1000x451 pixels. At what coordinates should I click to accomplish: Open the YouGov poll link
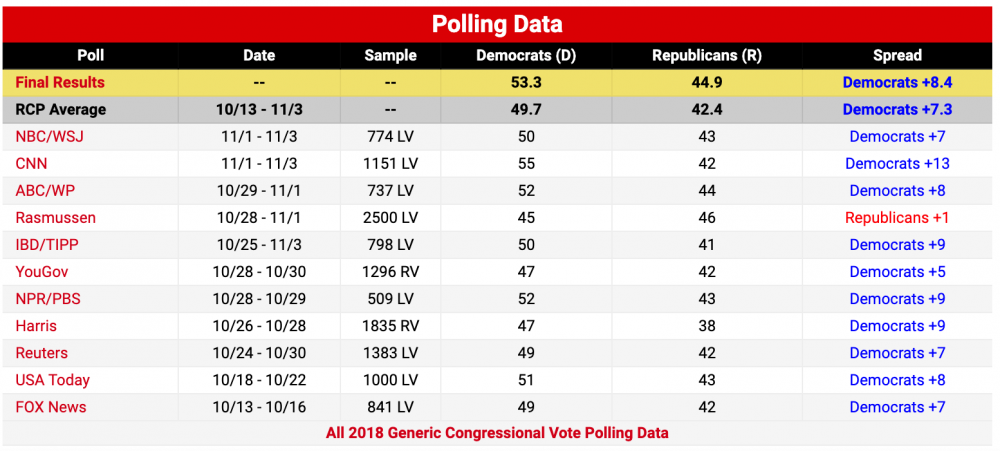[43, 271]
